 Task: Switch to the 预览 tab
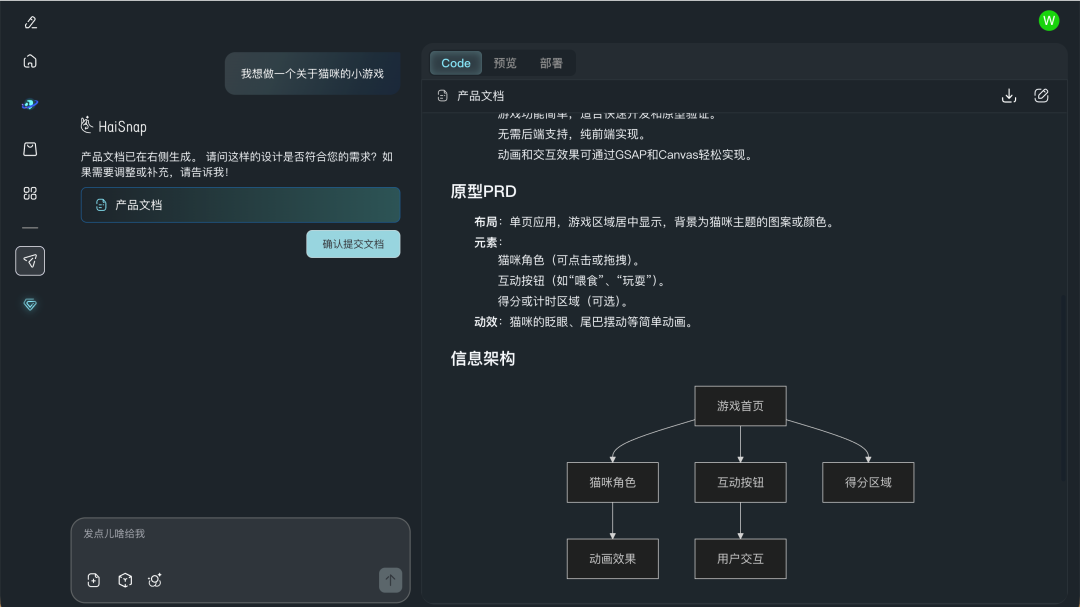pyautogui.click(x=505, y=63)
